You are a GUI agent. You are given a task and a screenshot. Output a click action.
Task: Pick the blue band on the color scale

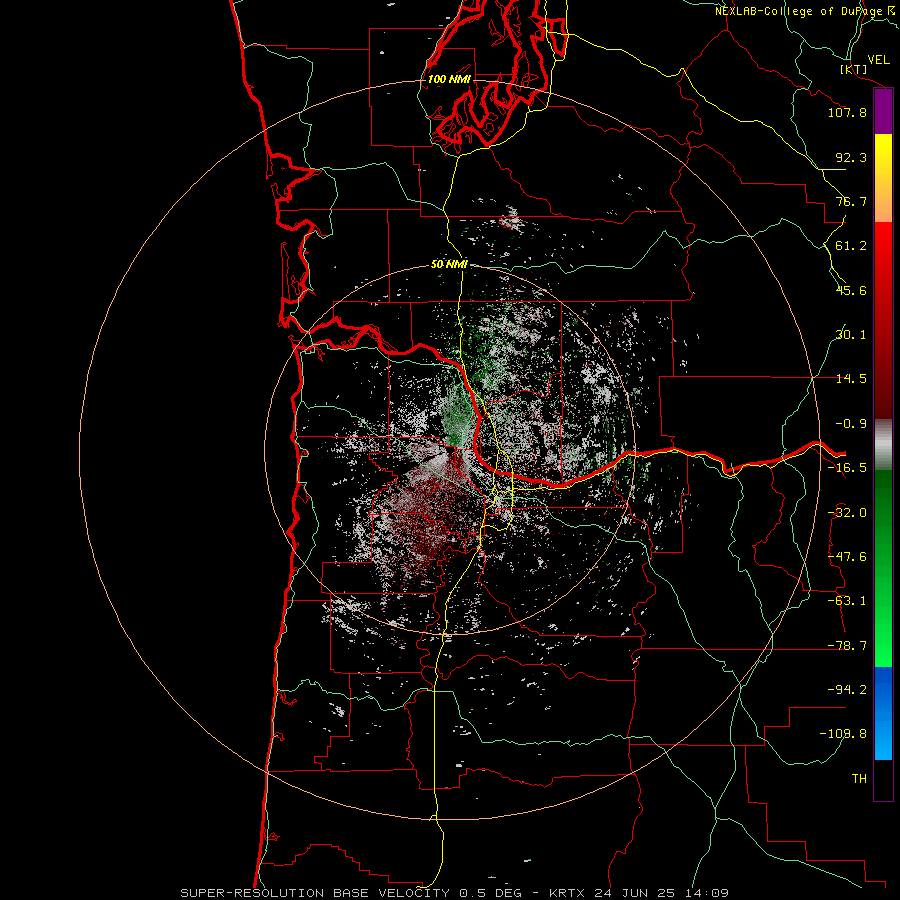point(883,713)
